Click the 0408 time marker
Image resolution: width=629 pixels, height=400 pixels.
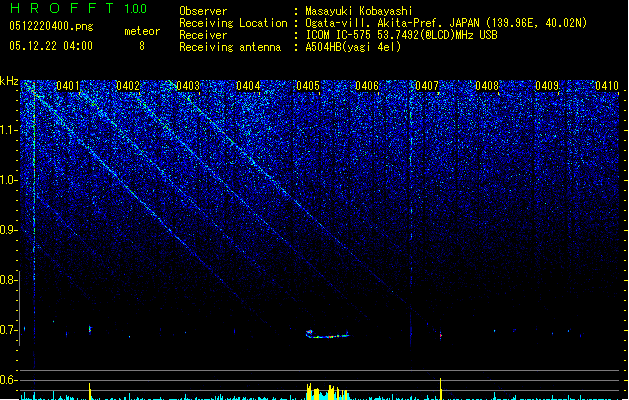[487, 86]
